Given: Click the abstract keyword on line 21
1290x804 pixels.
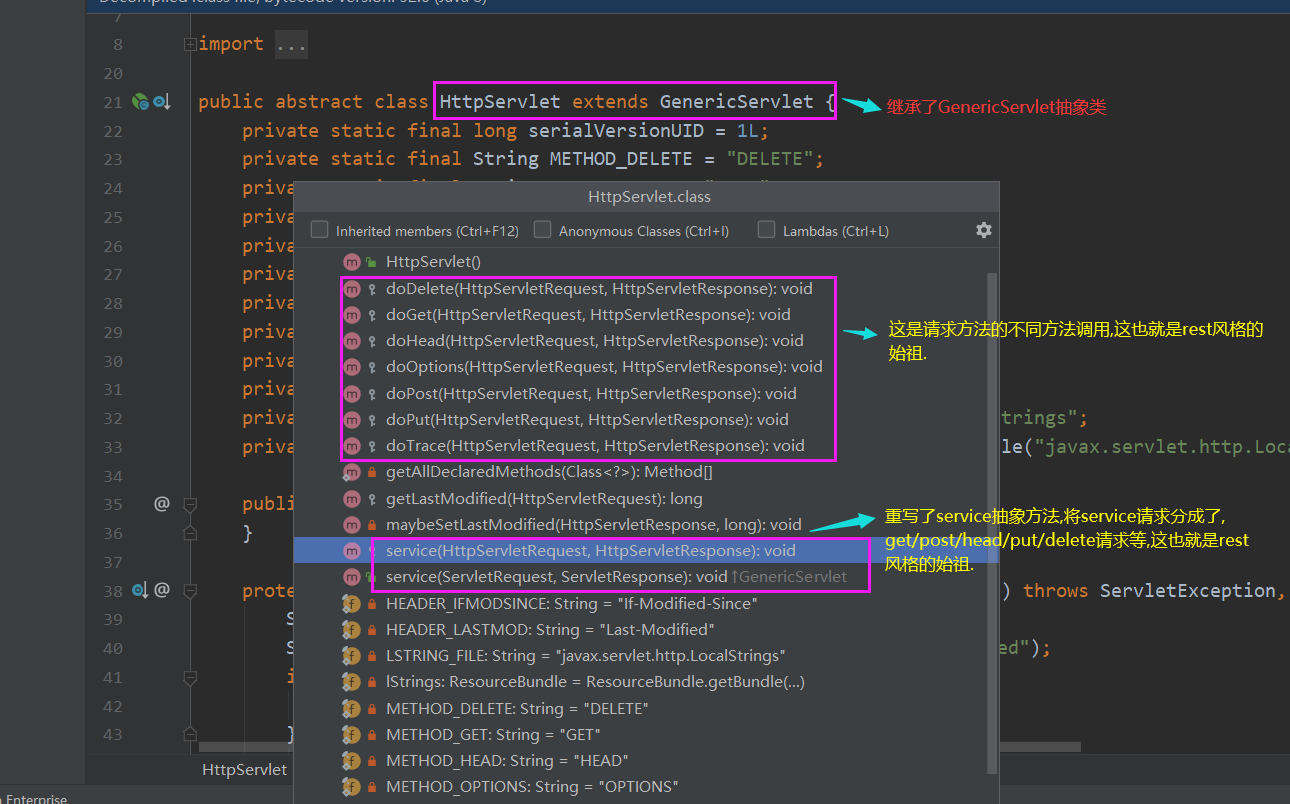Looking at the screenshot, I should pyautogui.click(x=319, y=101).
